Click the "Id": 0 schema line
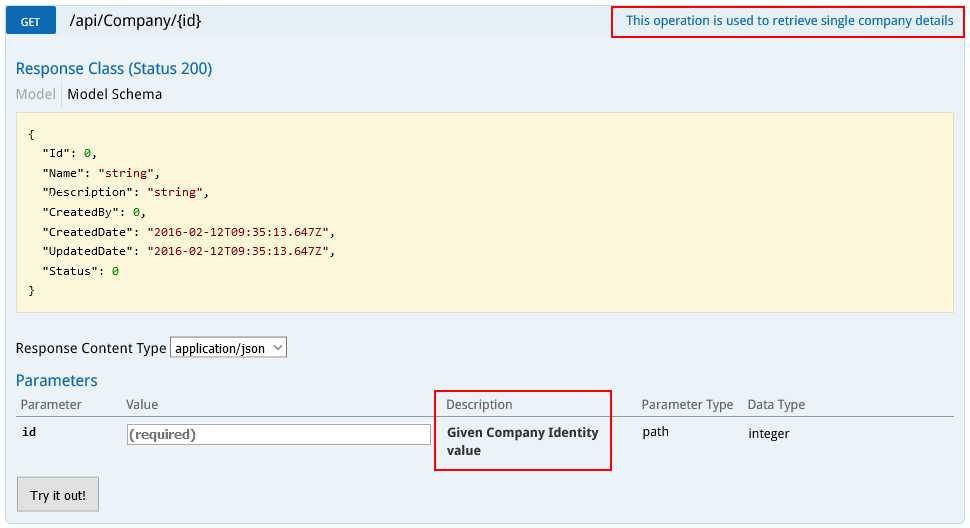 (x=69, y=153)
